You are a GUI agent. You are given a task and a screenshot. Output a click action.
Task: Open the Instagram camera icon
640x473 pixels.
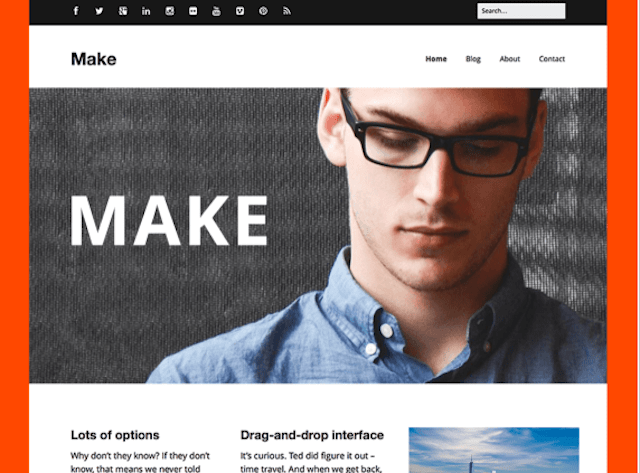170,11
